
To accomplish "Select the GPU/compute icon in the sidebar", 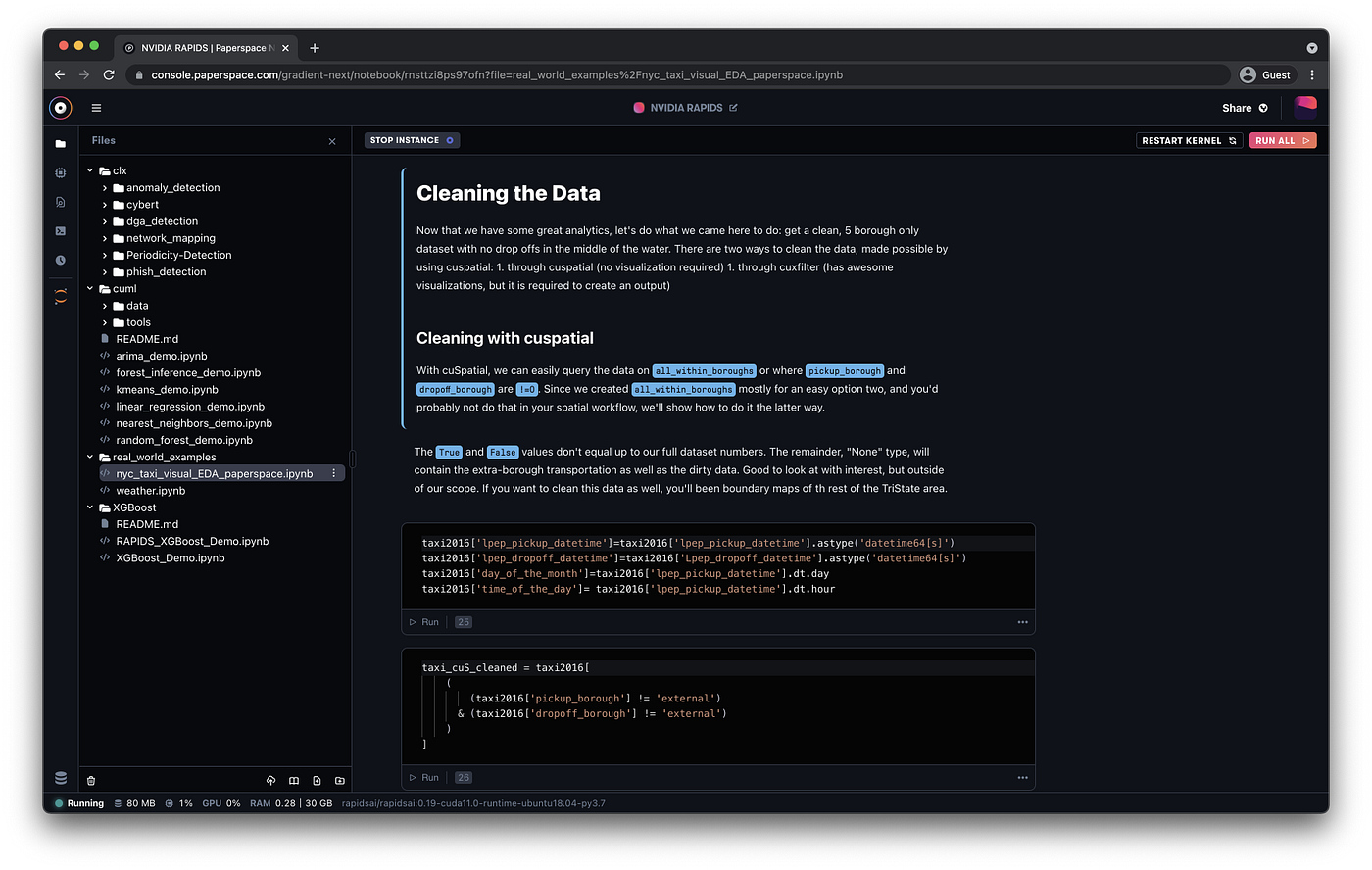I will [x=60, y=172].
